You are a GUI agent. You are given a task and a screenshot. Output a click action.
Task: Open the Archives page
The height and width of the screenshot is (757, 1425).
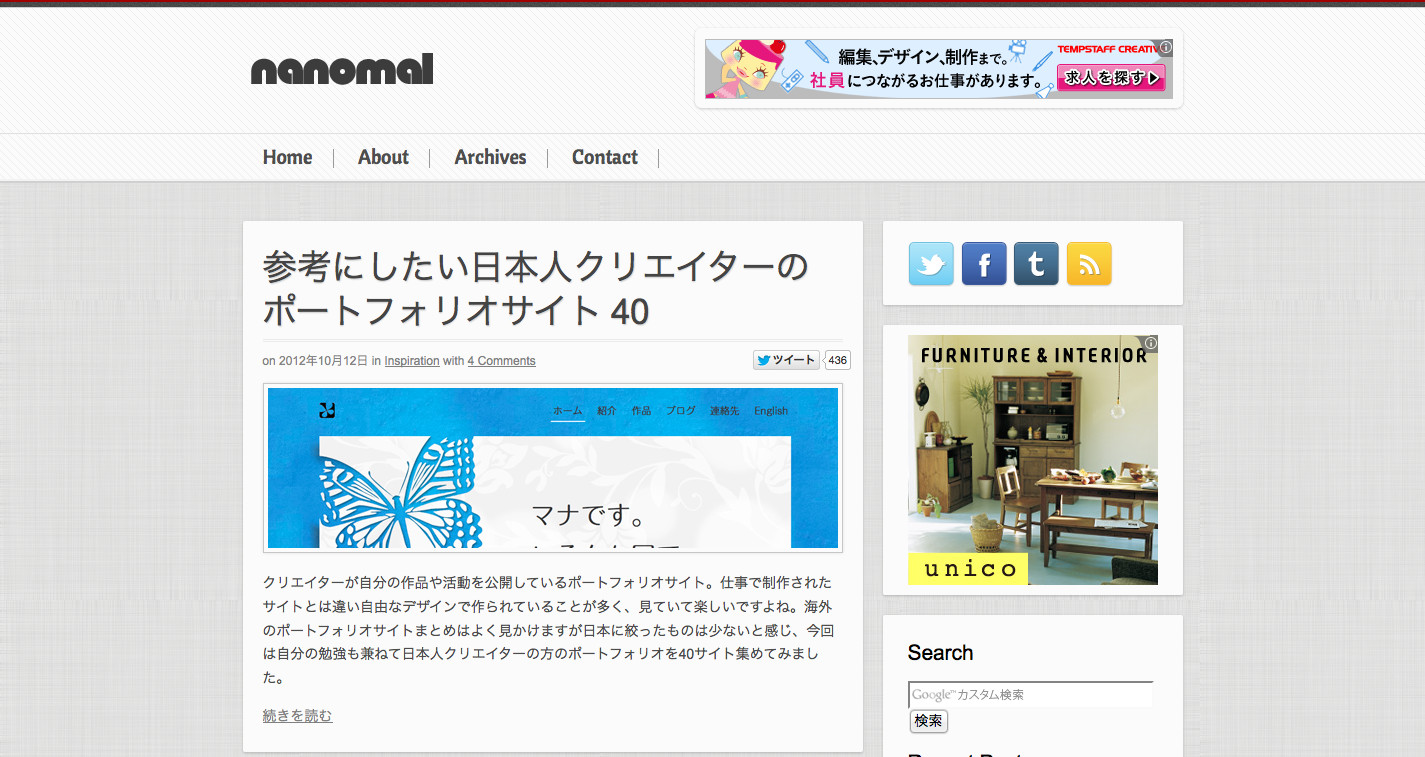click(490, 157)
